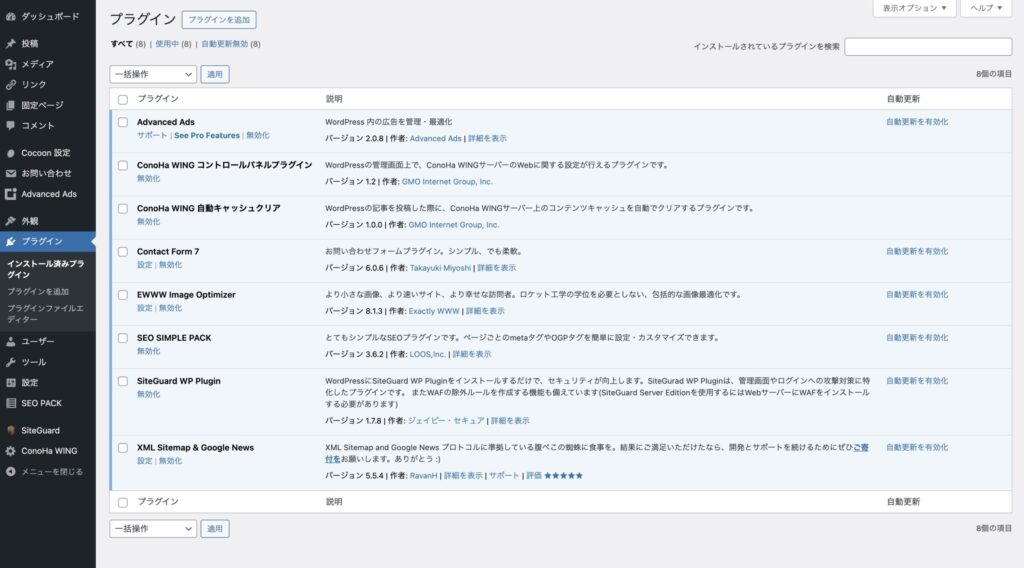Open ジェイピー・セキュア author link
Image resolution: width=1024 pixels, height=568 pixels.
[446, 420]
